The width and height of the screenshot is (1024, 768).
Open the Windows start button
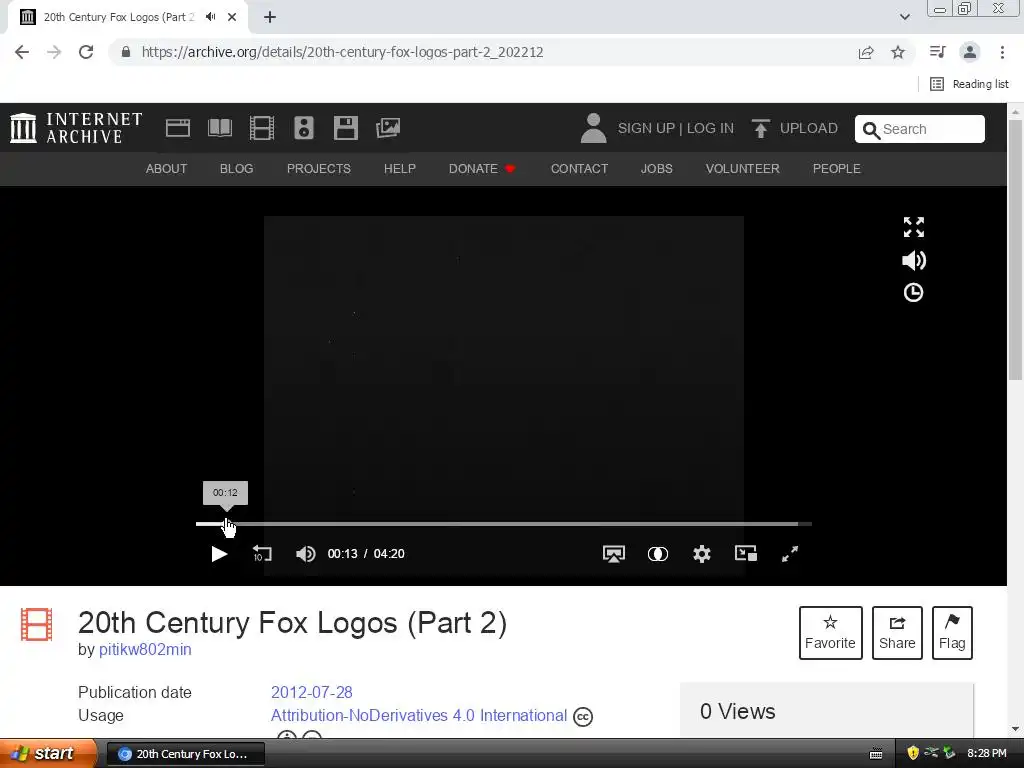(47, 753)
